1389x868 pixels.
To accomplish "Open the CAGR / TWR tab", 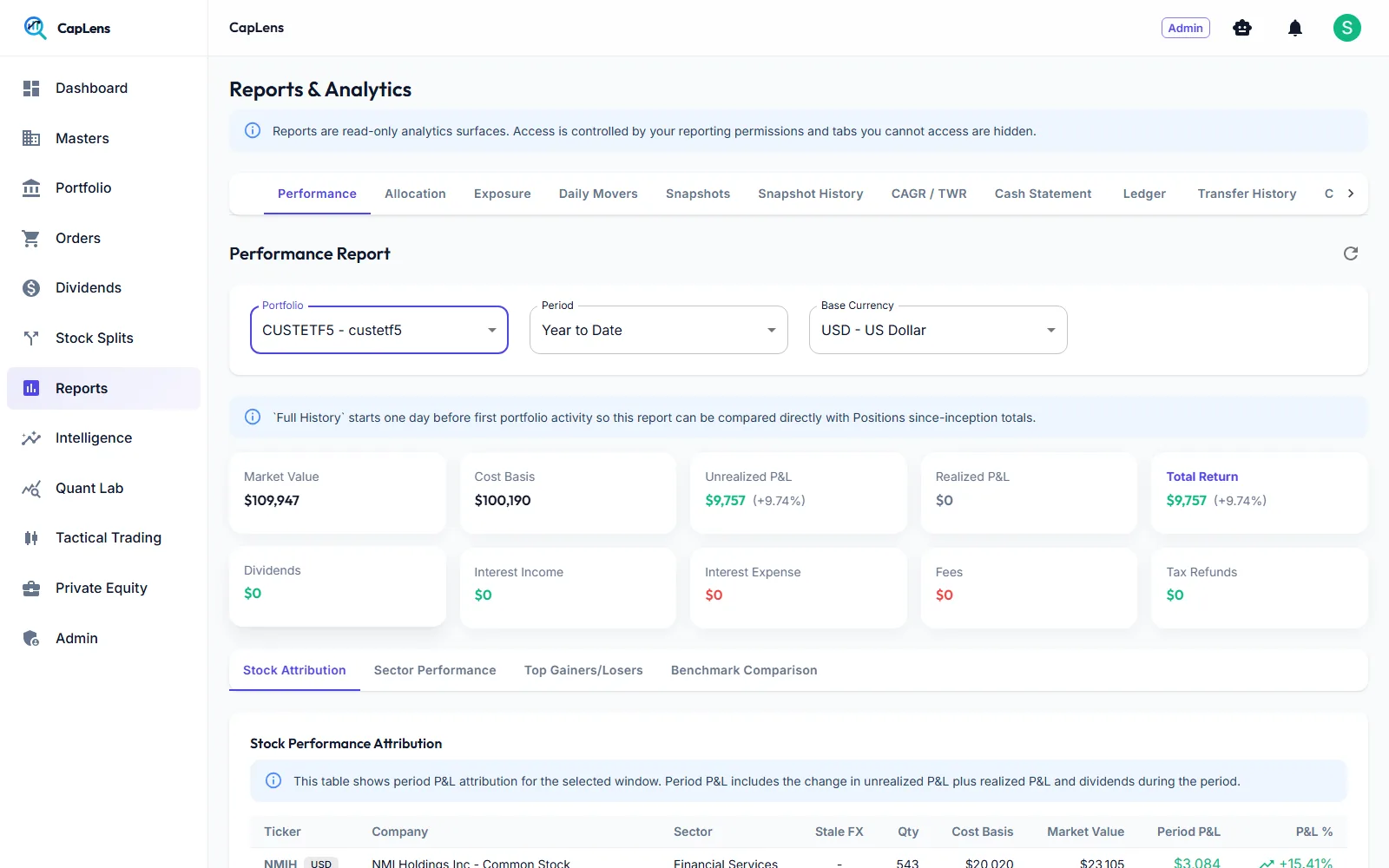I will [x=929, y=194].
